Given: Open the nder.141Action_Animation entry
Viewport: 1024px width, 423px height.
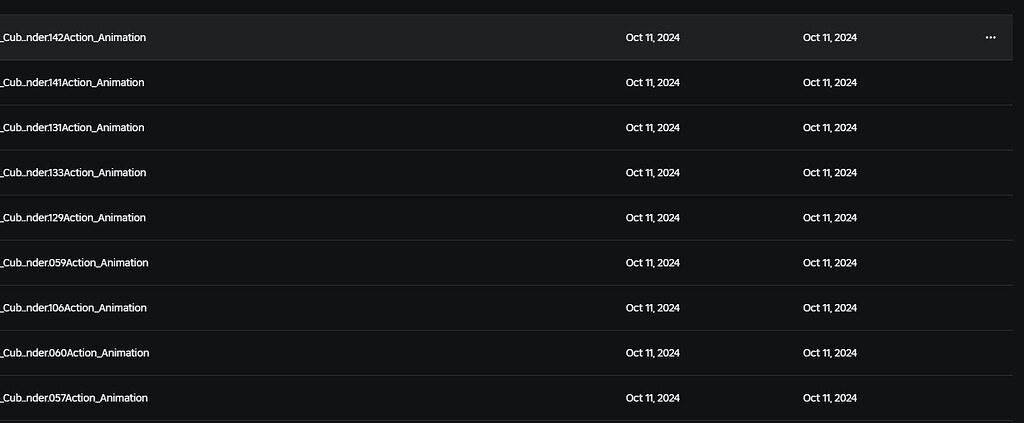Looking at the screenshot, I should click(73, 83).
